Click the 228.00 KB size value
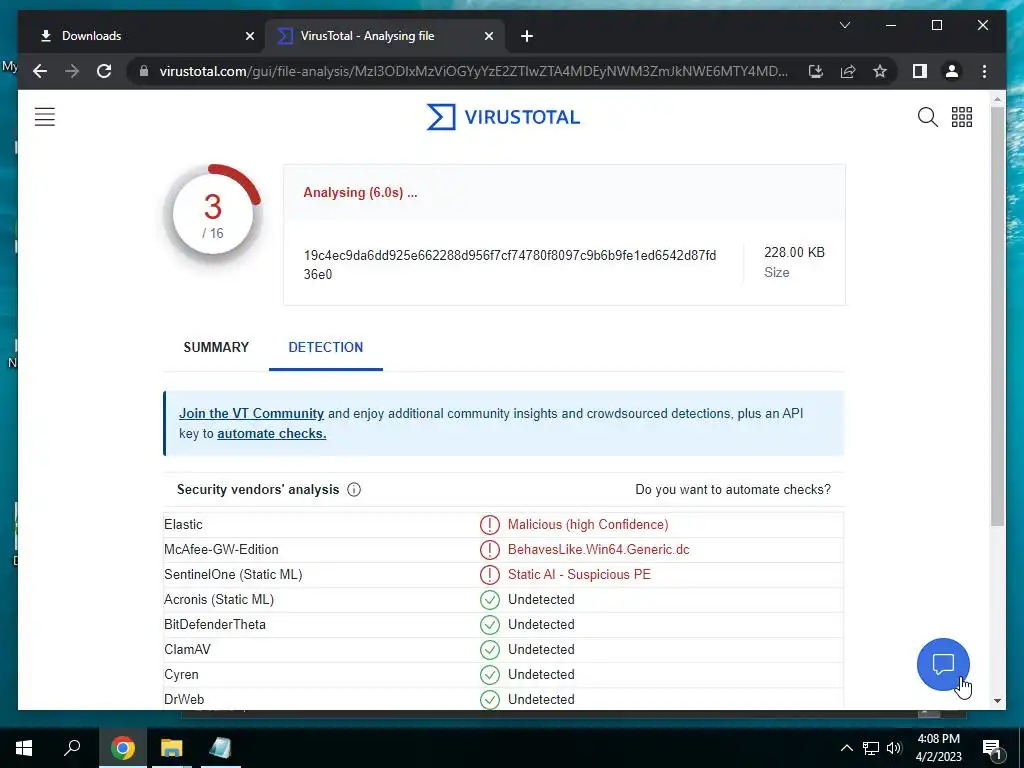The image size is (1024, 768). (x=794, y=253)
